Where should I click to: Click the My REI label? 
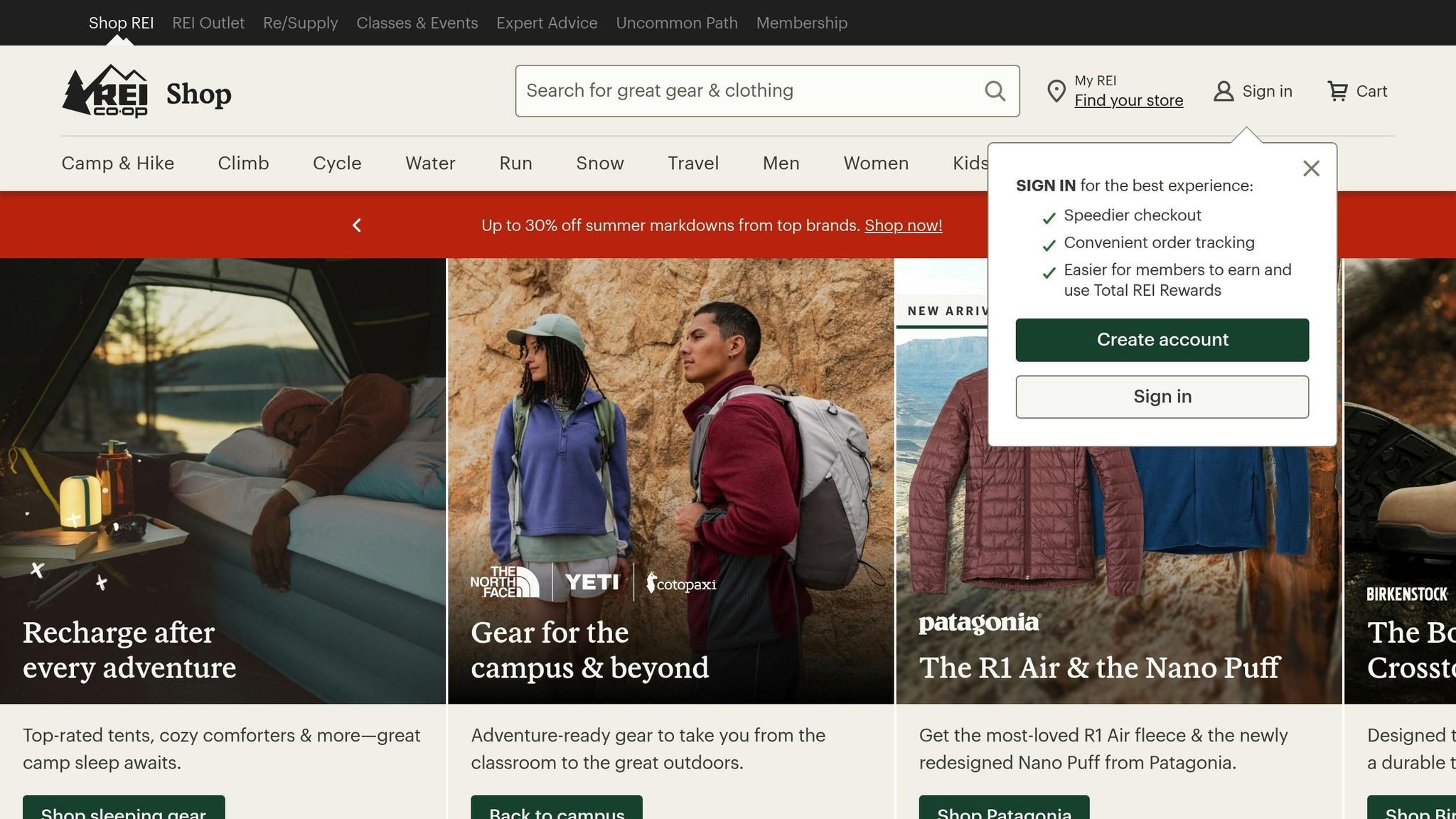[x=1096, y=80]
